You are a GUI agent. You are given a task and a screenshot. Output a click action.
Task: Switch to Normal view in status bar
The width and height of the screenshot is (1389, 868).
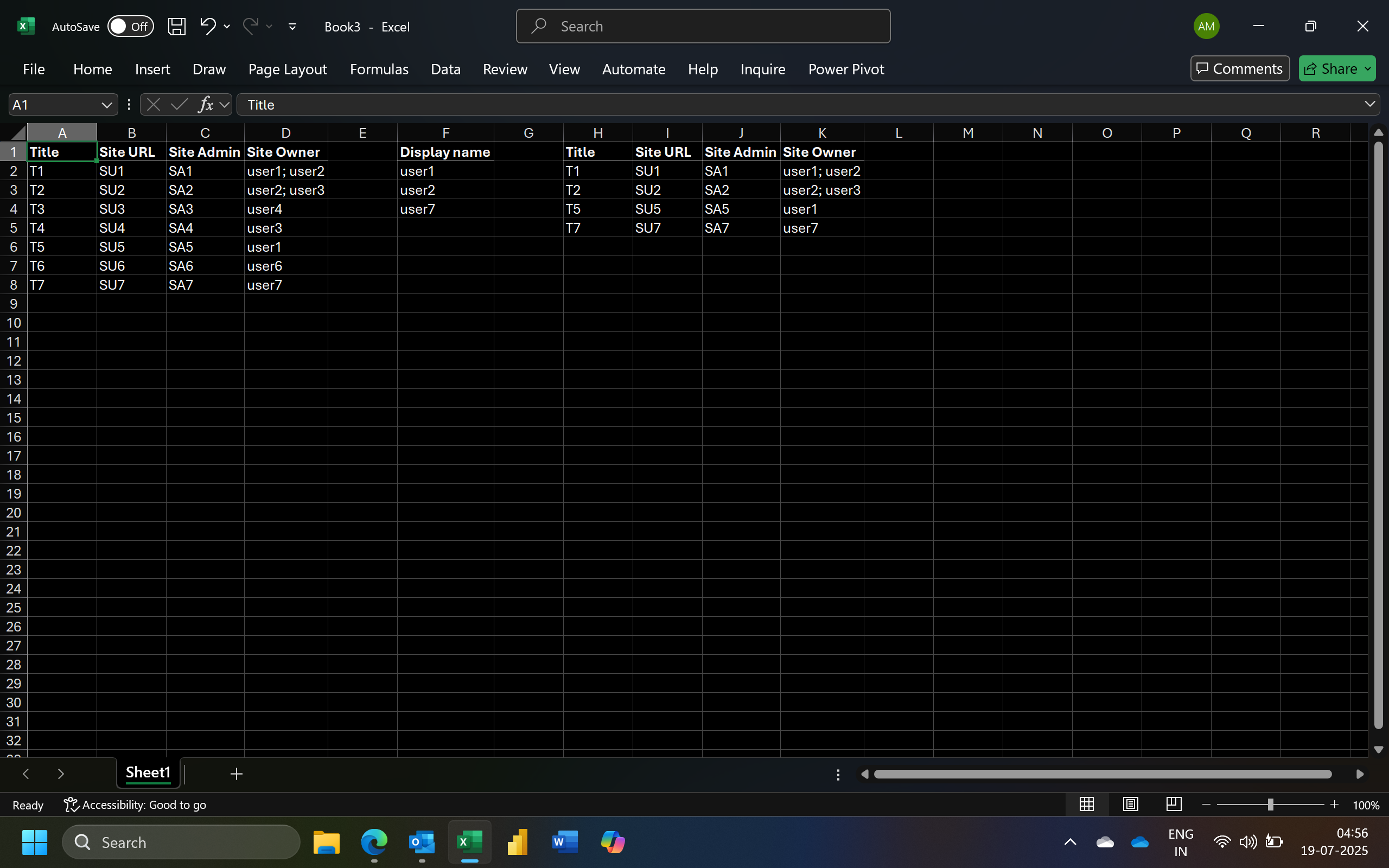(x=1087, y=805)
